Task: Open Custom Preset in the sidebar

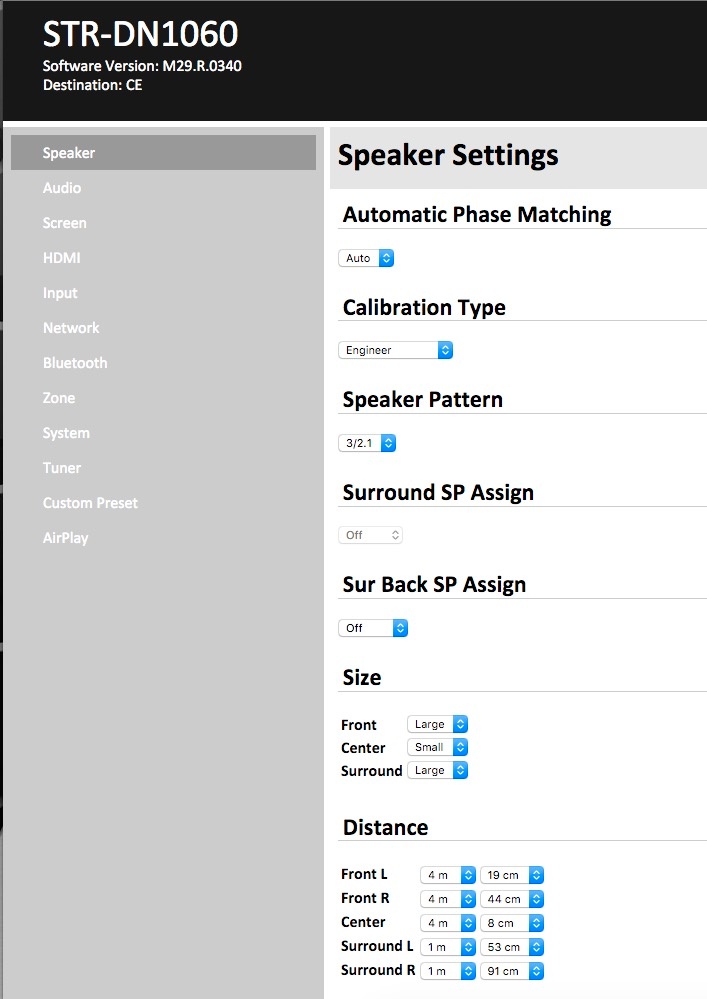Action: 90,503
